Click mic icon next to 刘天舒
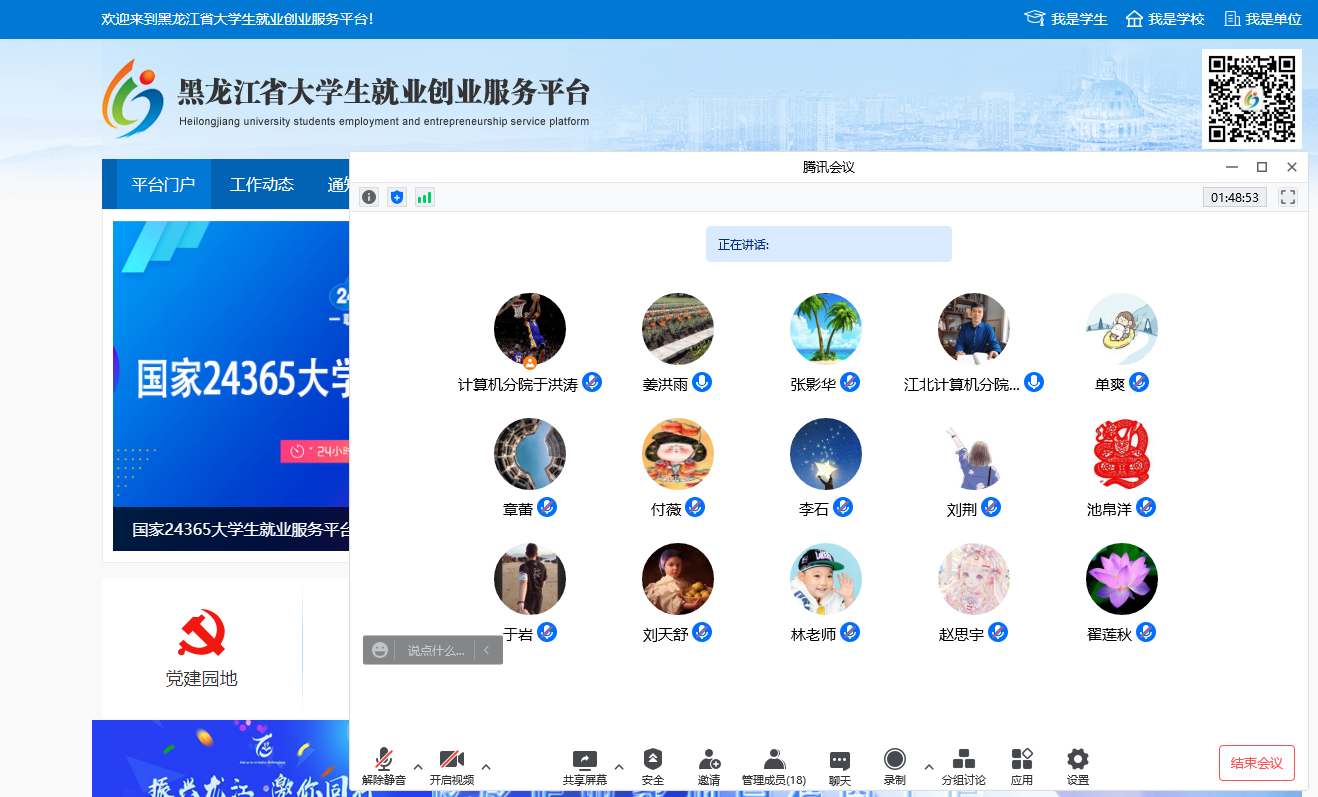Screen dimensions: 1318x797 pos(702,632)
